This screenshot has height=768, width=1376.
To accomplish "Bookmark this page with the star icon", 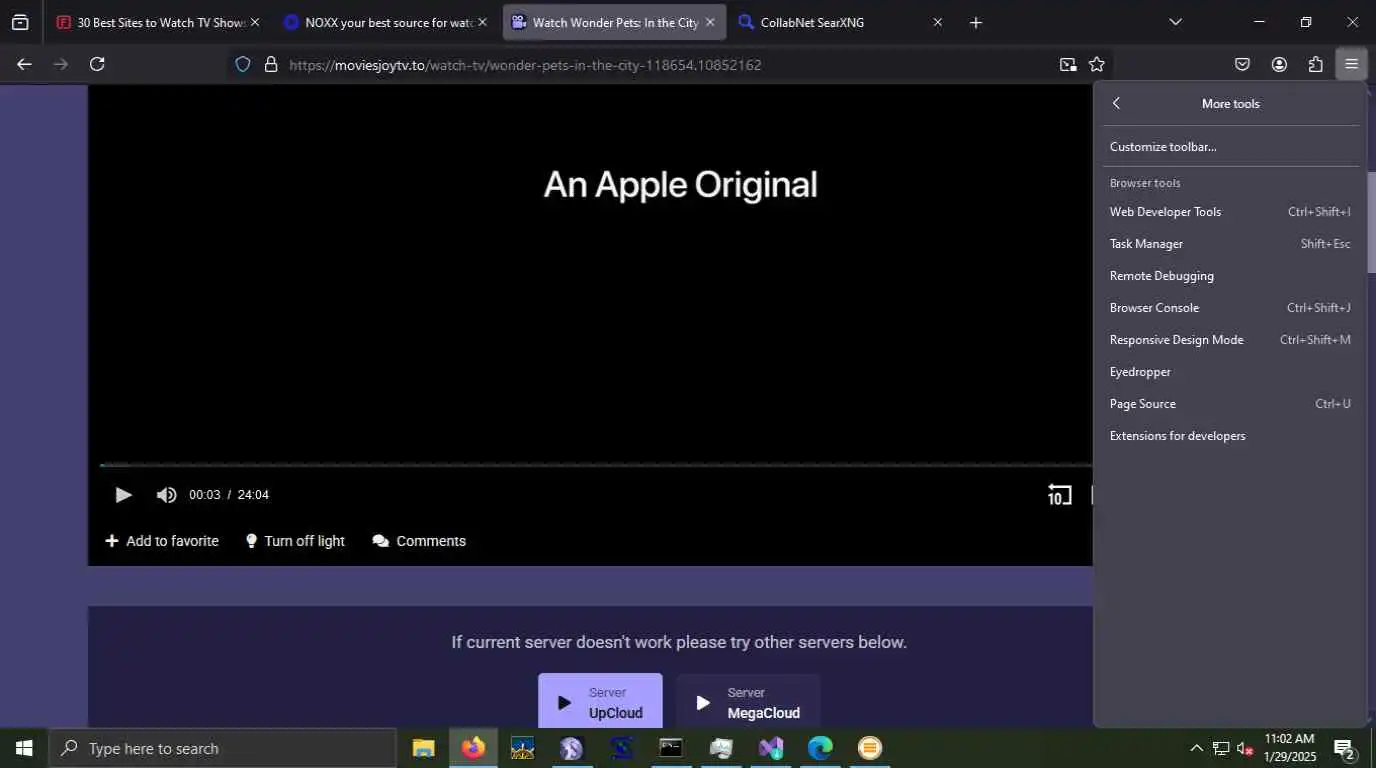I will (x=1097, y=64).
